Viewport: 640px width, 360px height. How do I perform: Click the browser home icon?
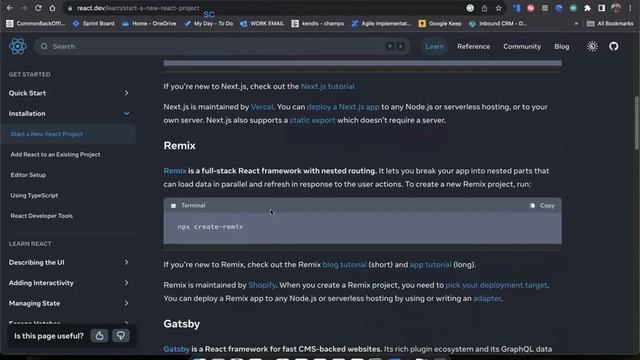52,8
